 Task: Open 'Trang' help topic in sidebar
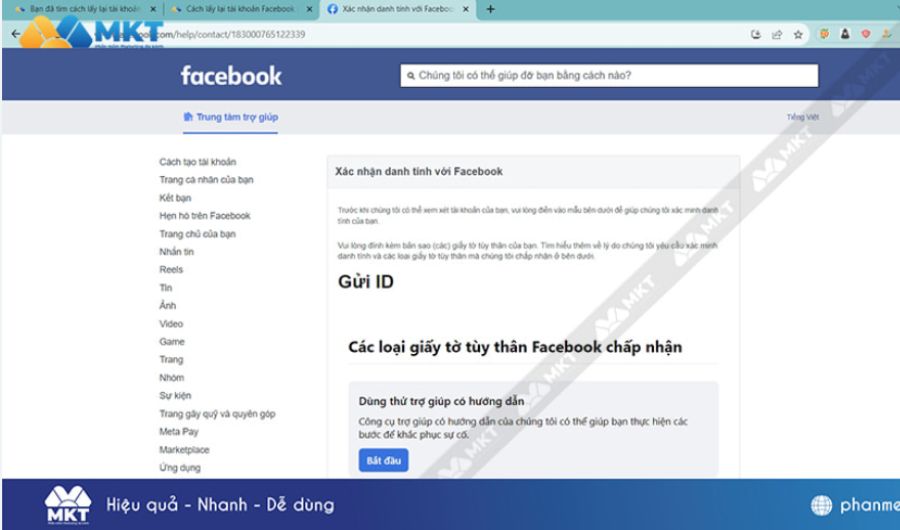click(171, 359)
